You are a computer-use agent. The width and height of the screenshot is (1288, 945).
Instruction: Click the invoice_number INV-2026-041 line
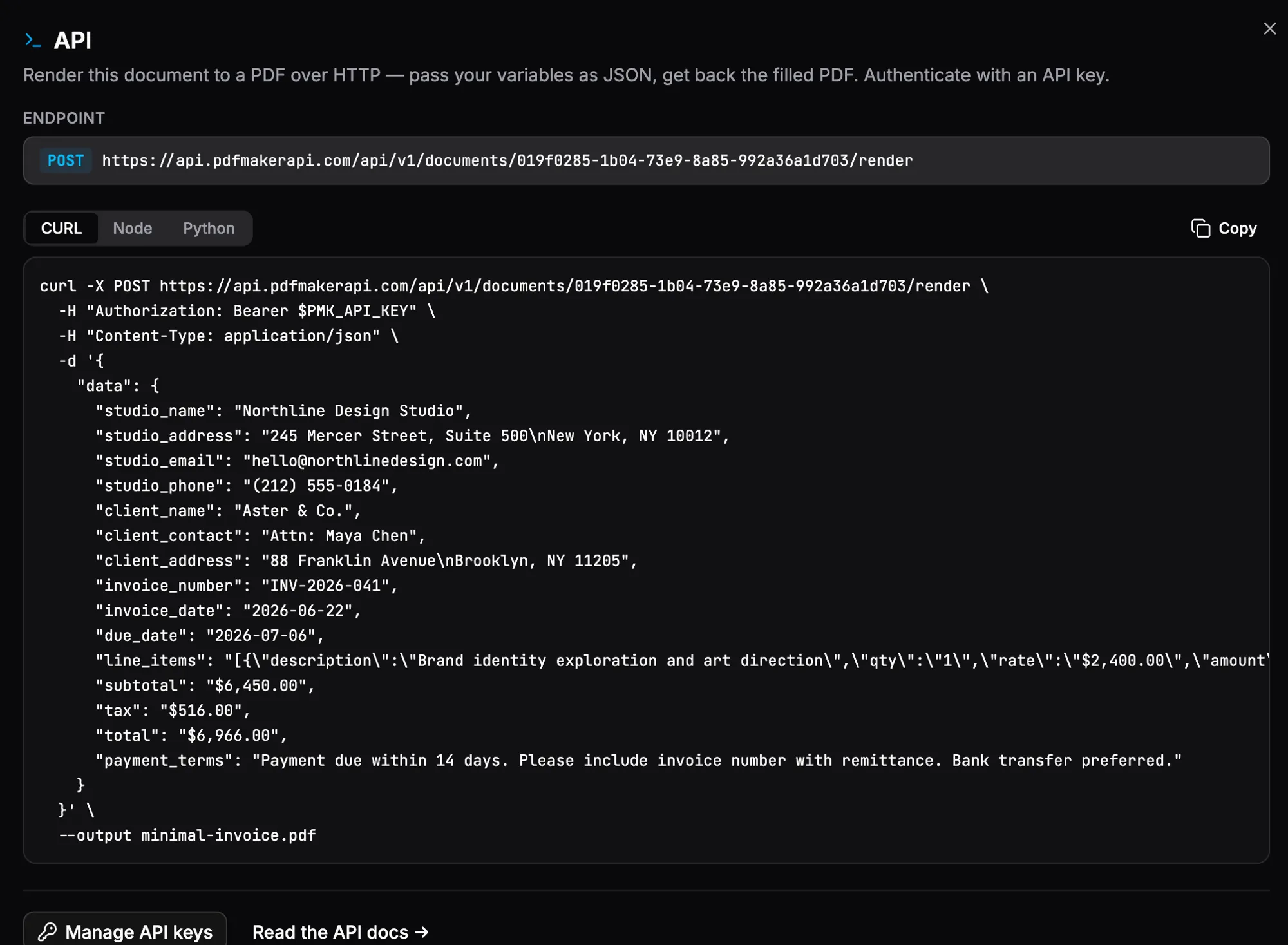(x=247, y=586)
